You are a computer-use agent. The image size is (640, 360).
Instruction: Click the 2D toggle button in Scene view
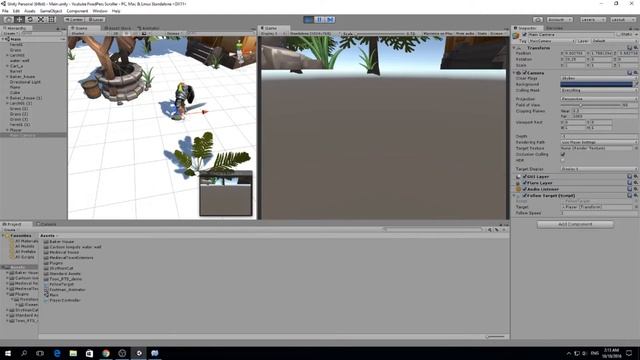[116, 33]
